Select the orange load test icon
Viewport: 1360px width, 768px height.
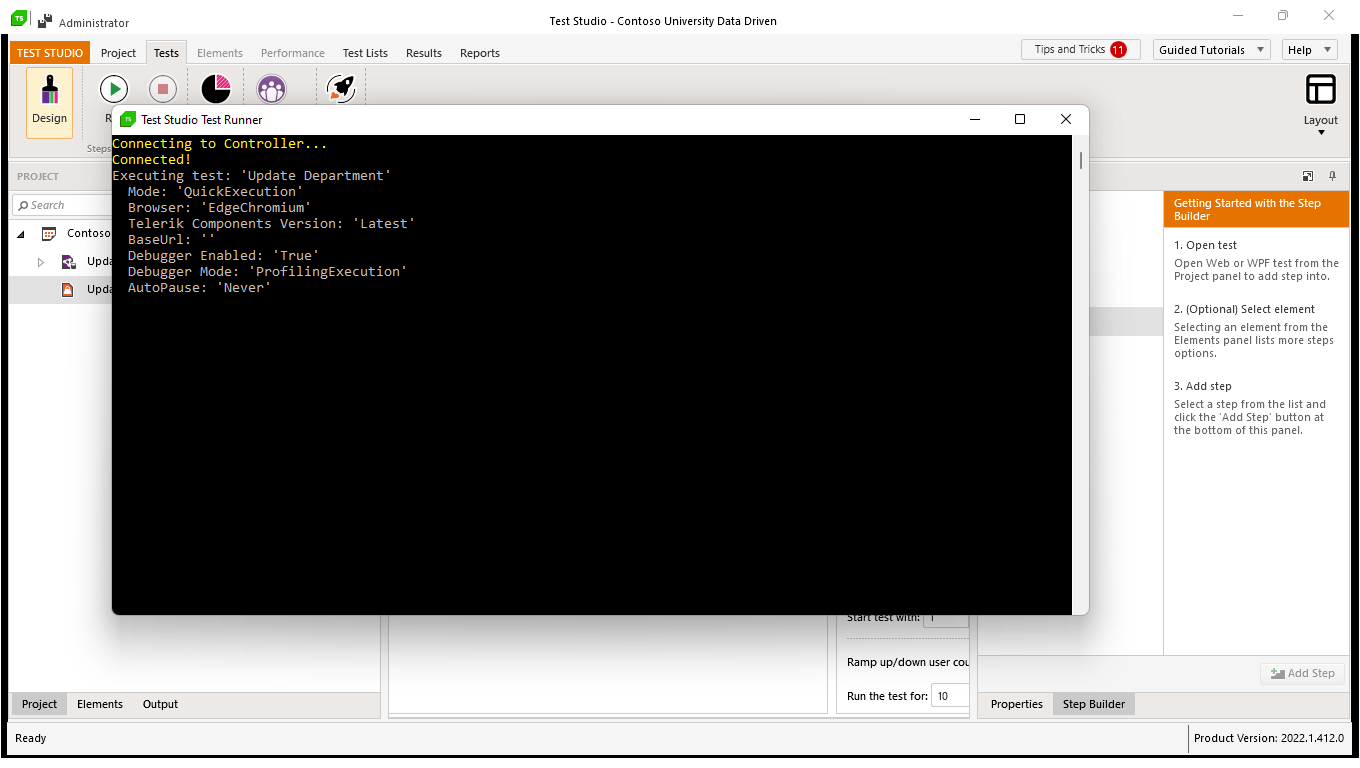68,289
